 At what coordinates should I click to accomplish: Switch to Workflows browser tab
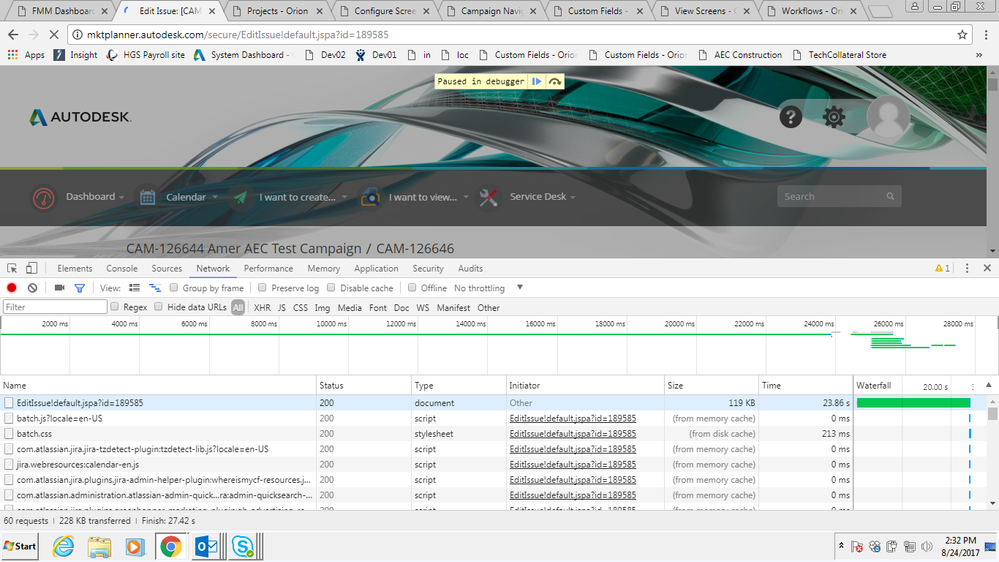pos(812,11)
